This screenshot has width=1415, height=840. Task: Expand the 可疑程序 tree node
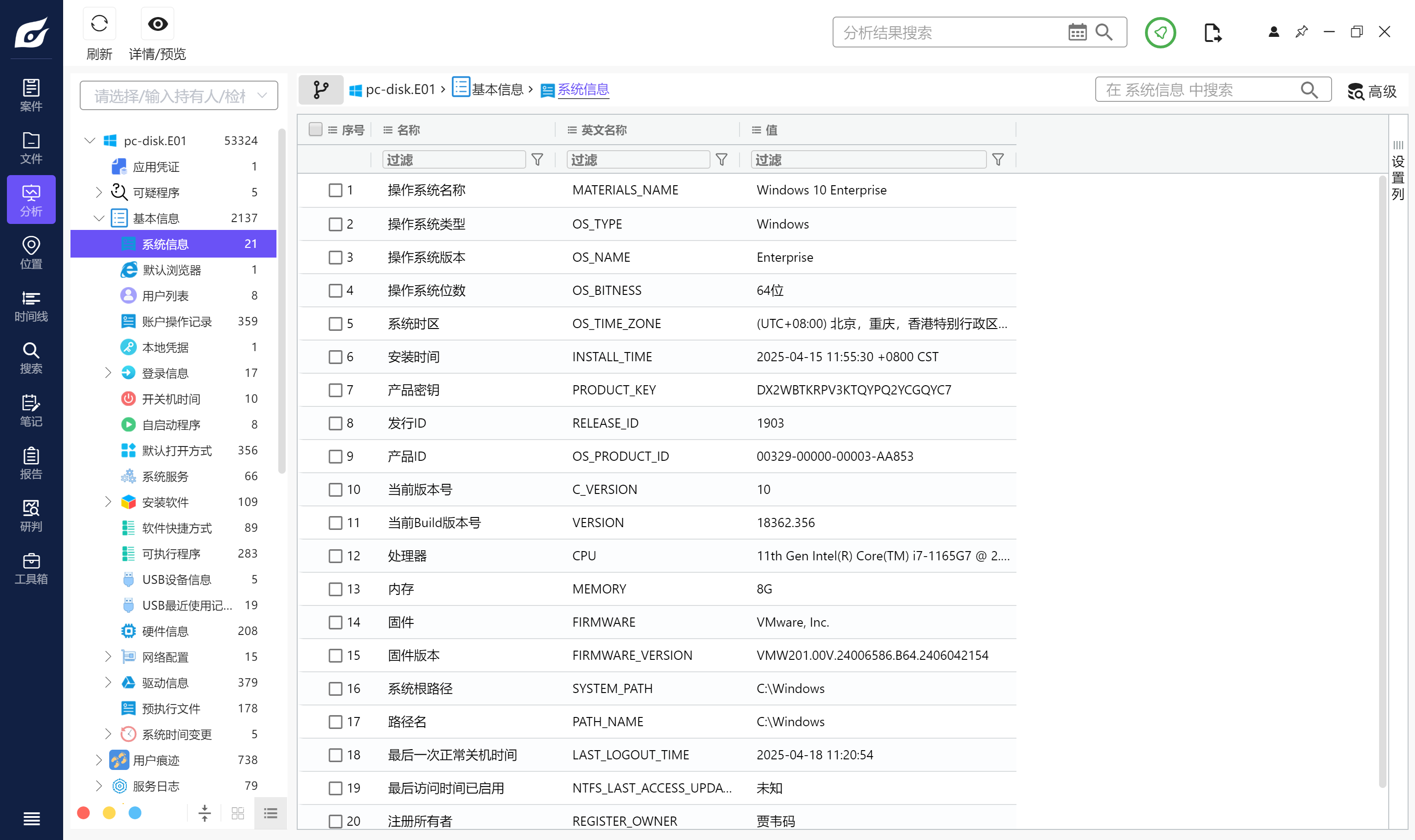[99, 193]
